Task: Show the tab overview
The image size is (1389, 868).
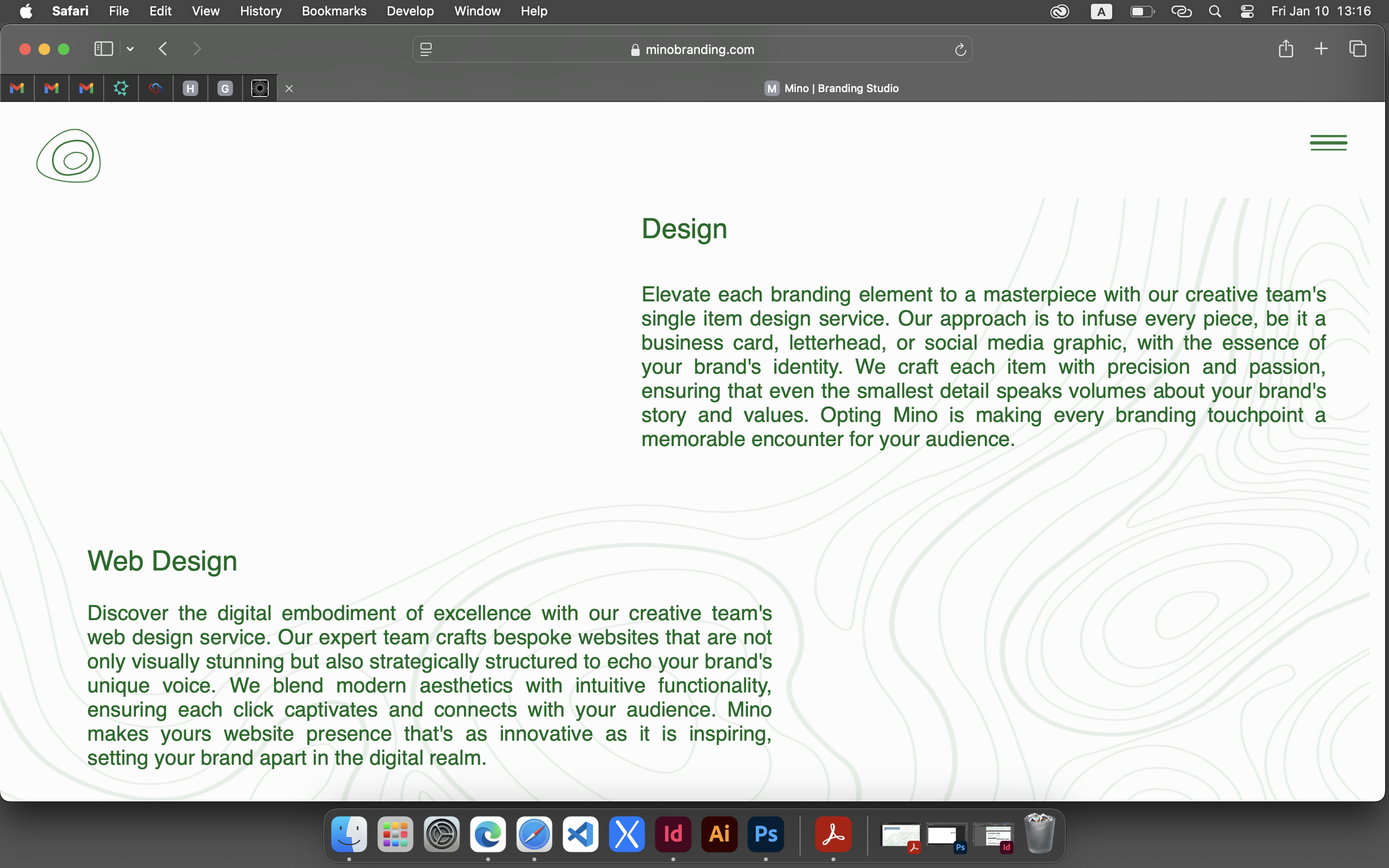Action: [1358, 49]
